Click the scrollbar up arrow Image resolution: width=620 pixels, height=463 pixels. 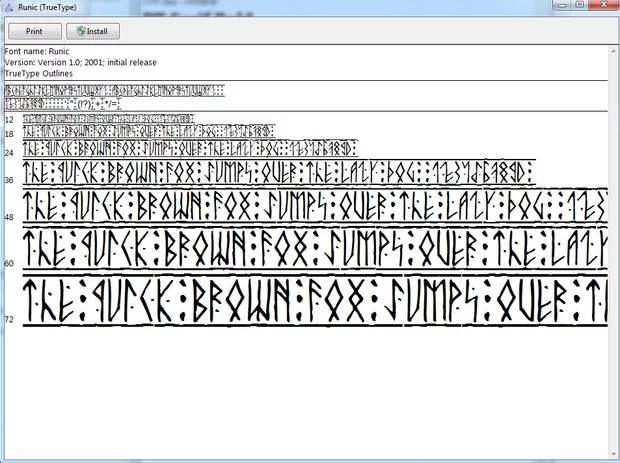tap(612, 50)
